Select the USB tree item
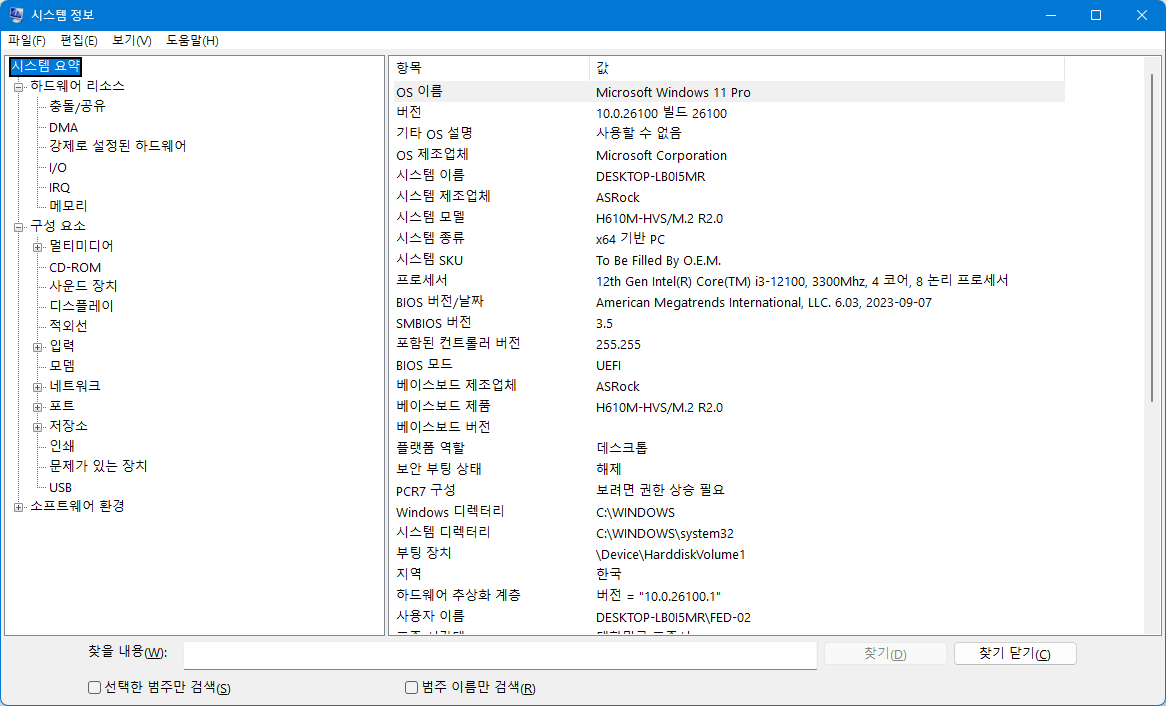The height and width of the screenshot is (706, 1166). pos(60,487)
